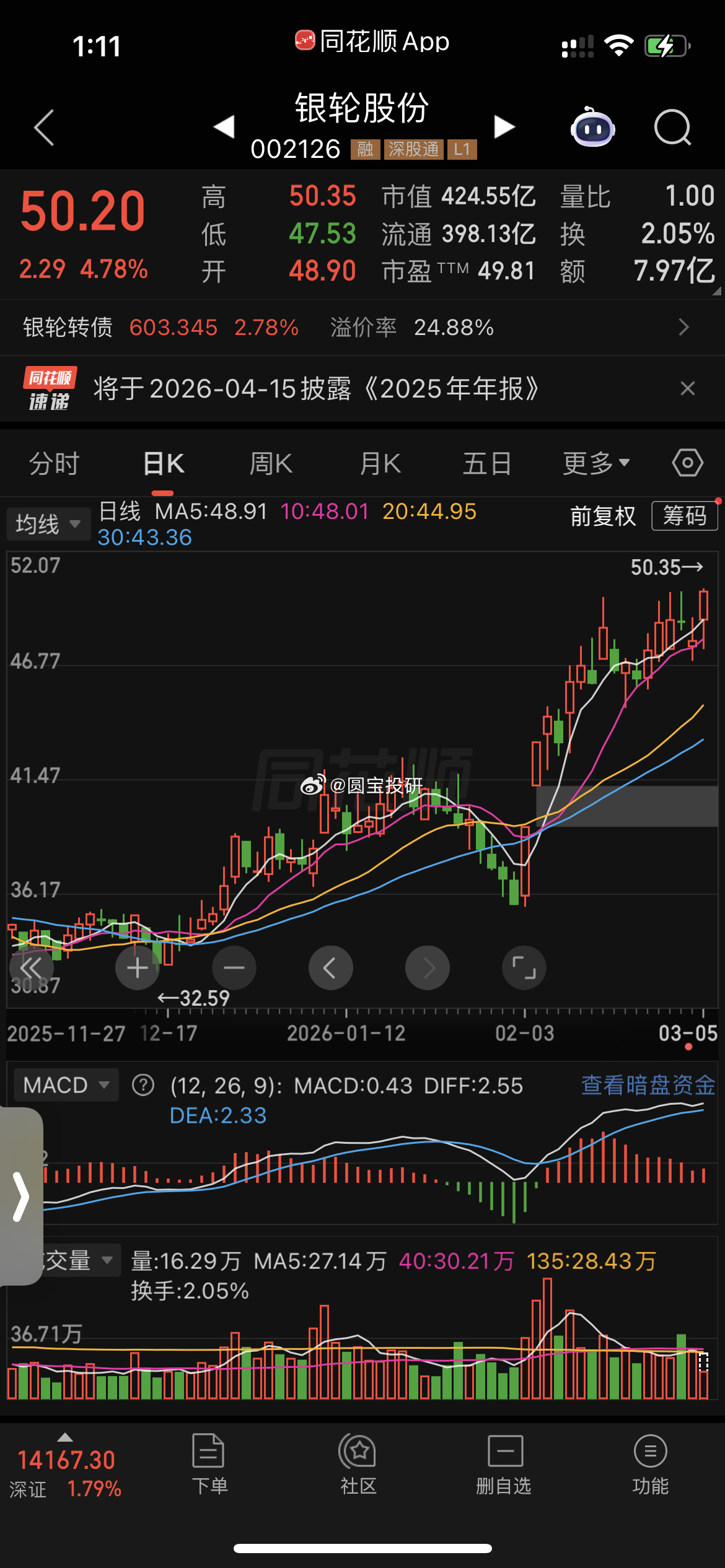Select 周K weekly chart tab
This screenshot has height=1568, width=725.
point(271,463)
